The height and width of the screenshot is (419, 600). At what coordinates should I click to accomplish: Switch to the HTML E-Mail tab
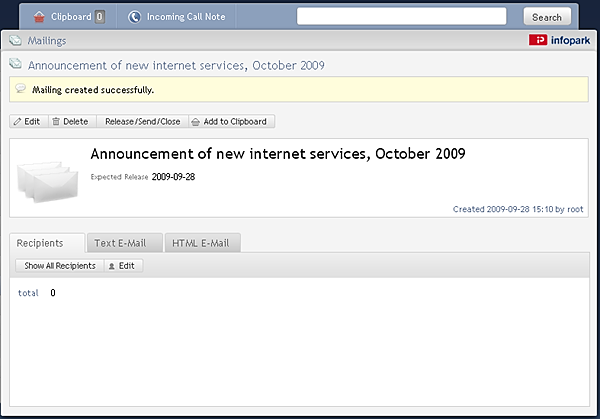coord(203,243)
